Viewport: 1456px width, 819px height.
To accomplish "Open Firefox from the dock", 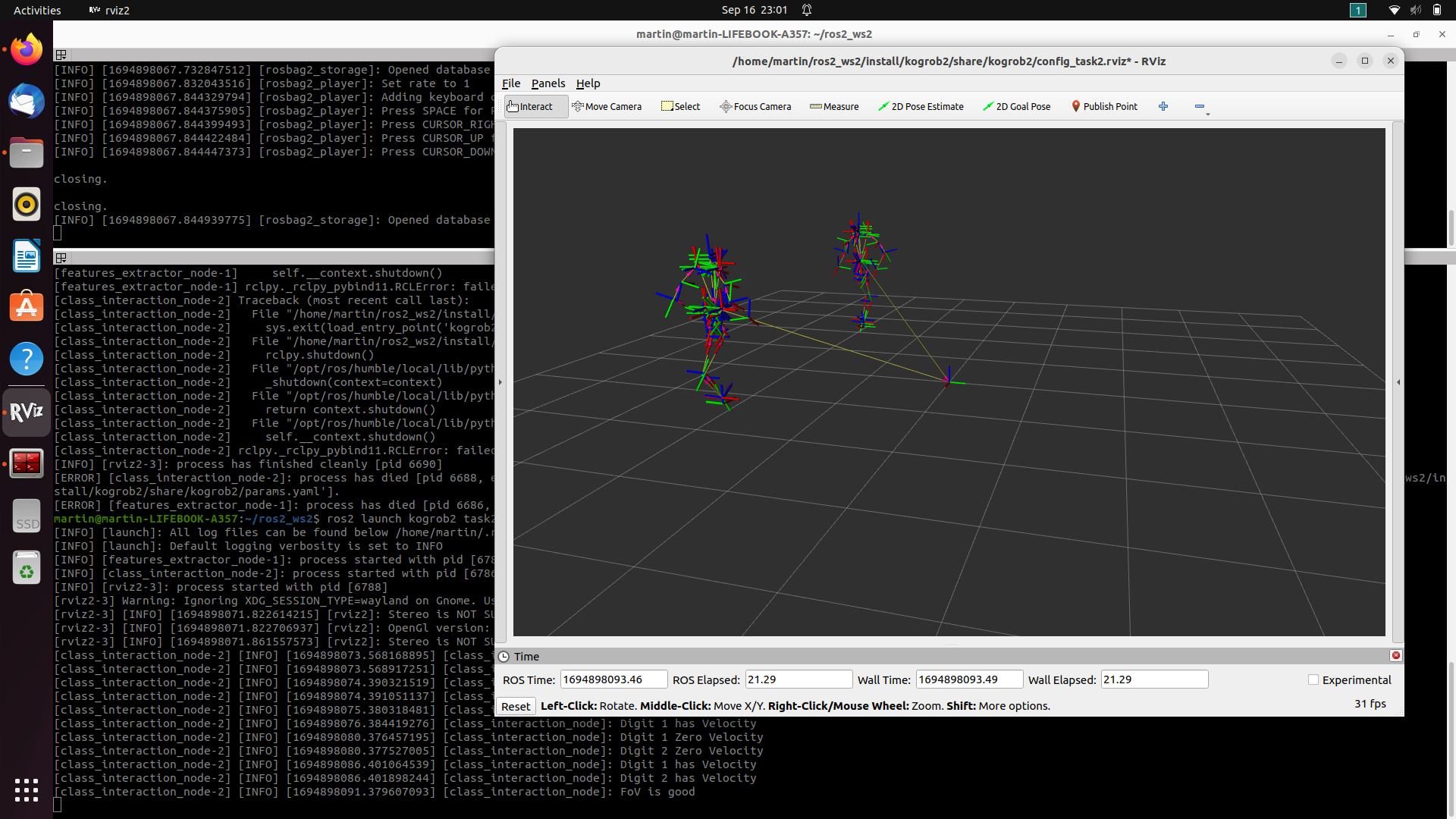I will coord(27,50).
